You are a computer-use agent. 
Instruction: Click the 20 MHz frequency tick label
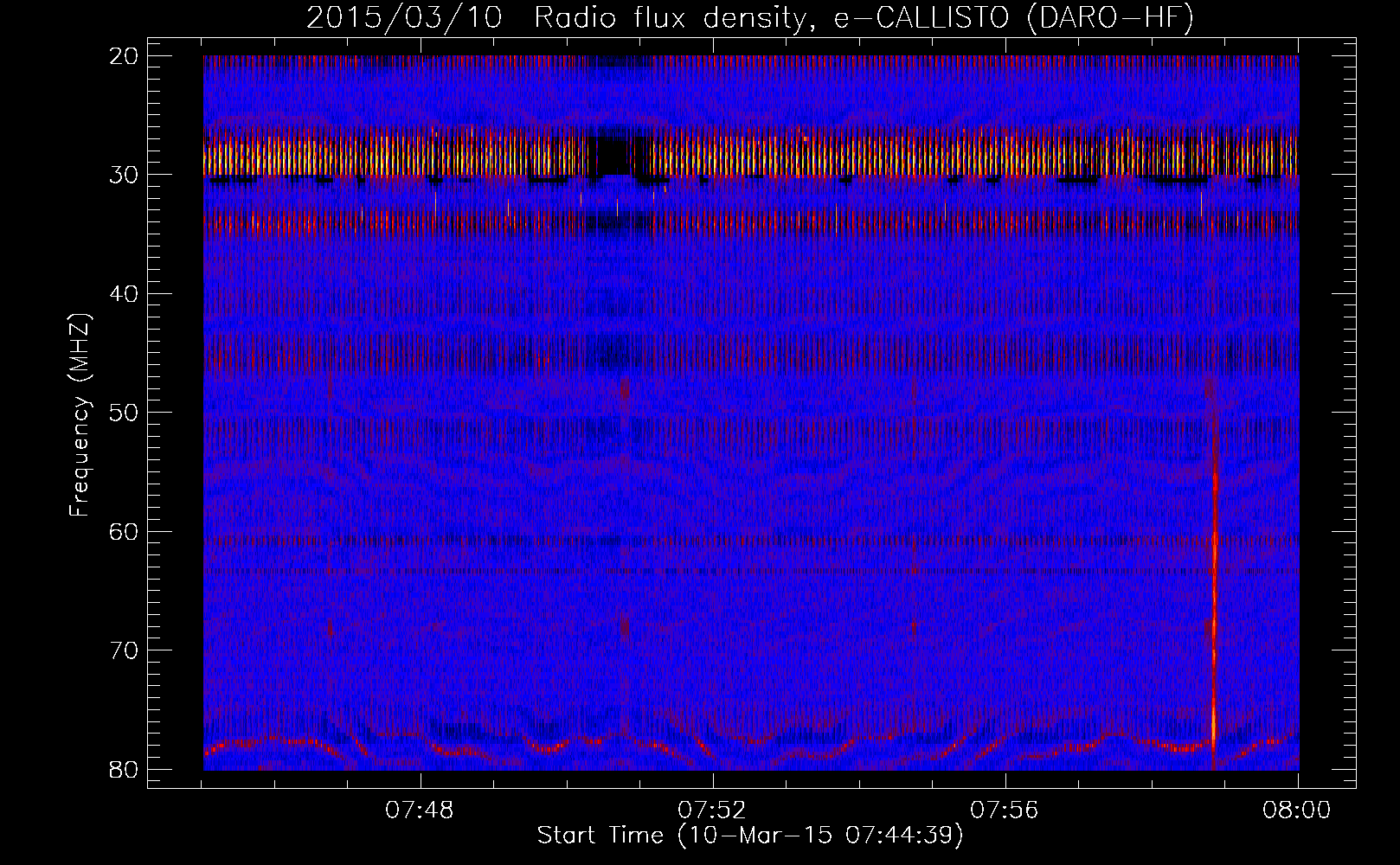pos(124,56)
